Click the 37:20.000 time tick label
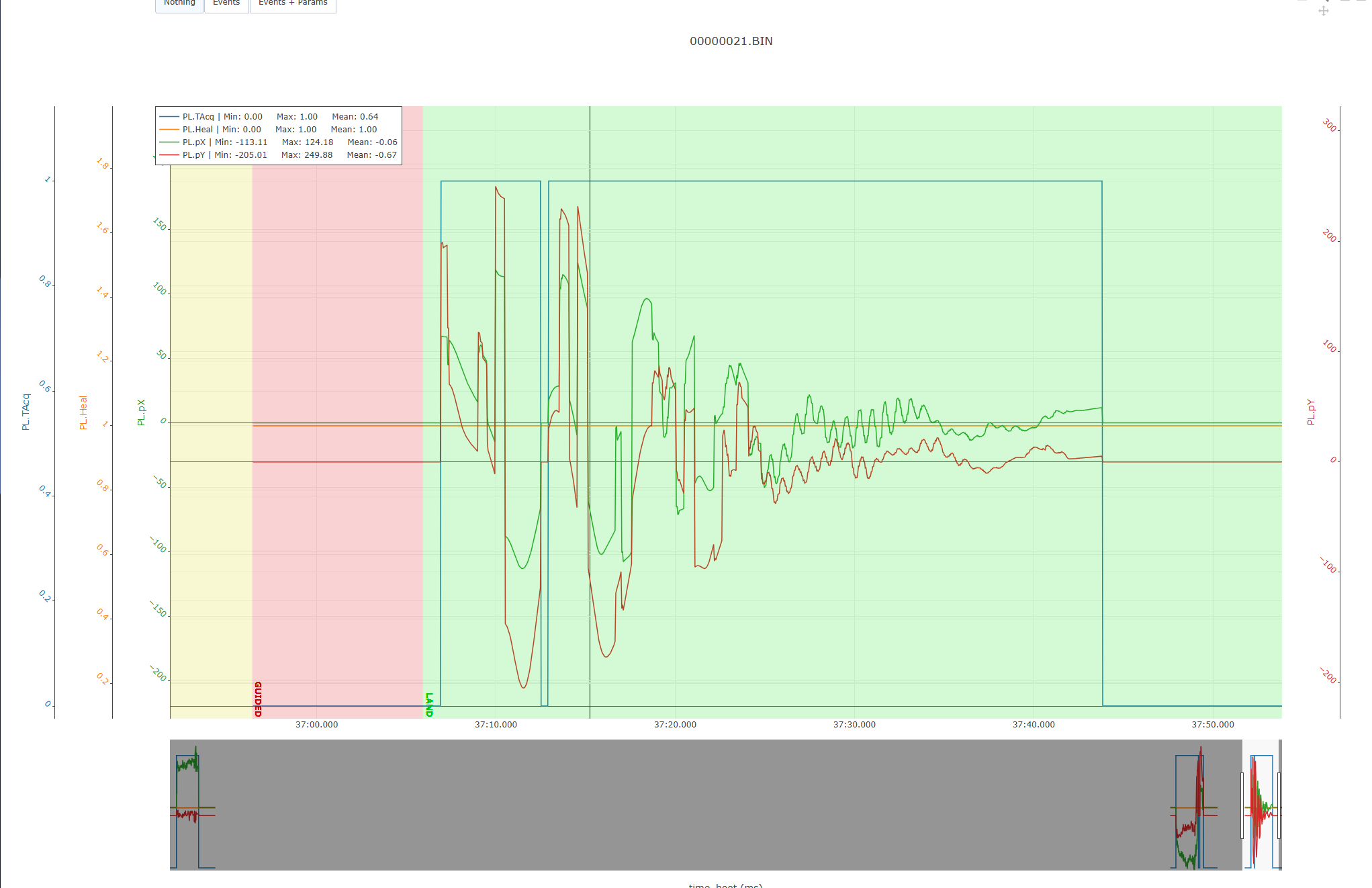 click(675, 725)
